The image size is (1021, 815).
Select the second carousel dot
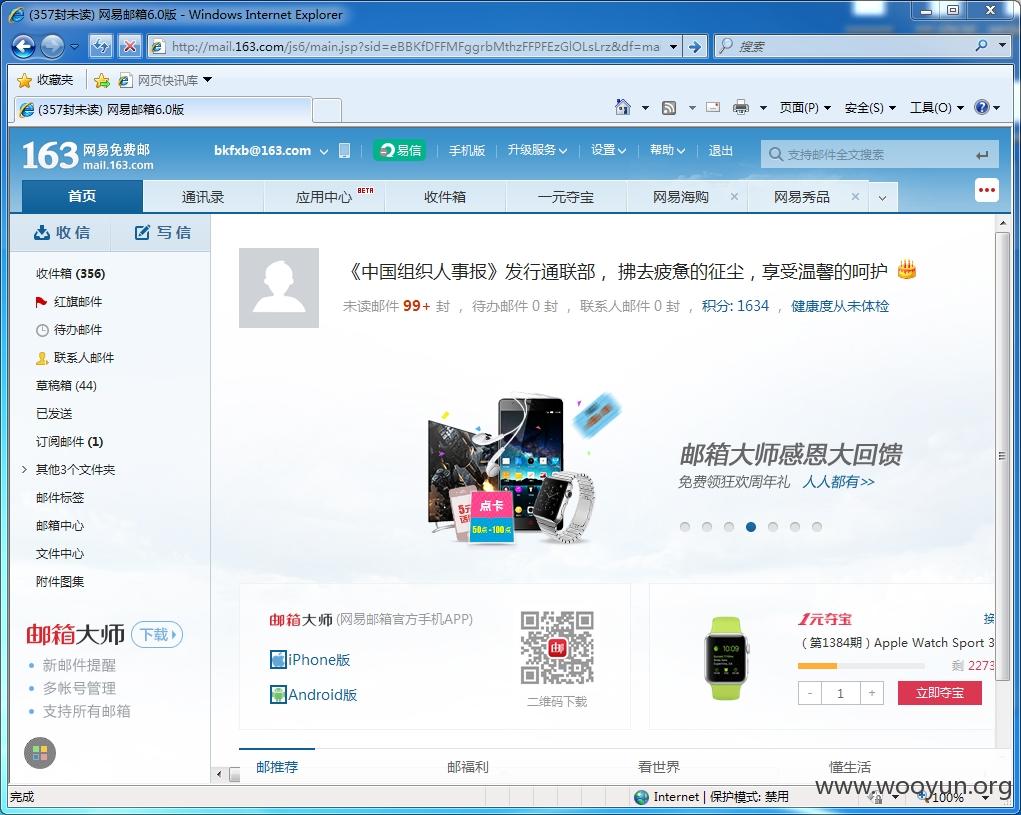click(706, 527)
